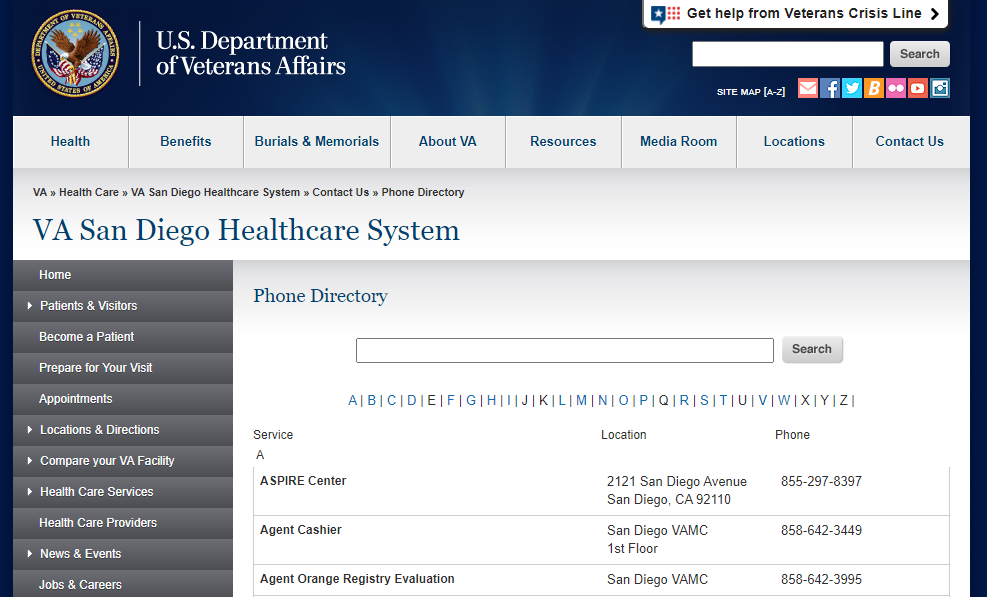Expand the Locations & Directions sidebar arrow
The height and width of the screenshot is (597, 987).
(30, 429)
